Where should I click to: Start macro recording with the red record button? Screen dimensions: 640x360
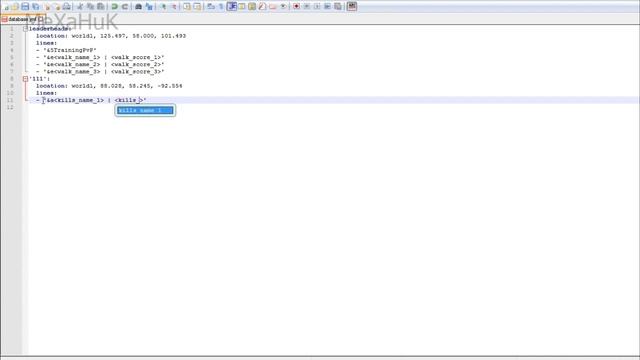[x=296, y=7]
